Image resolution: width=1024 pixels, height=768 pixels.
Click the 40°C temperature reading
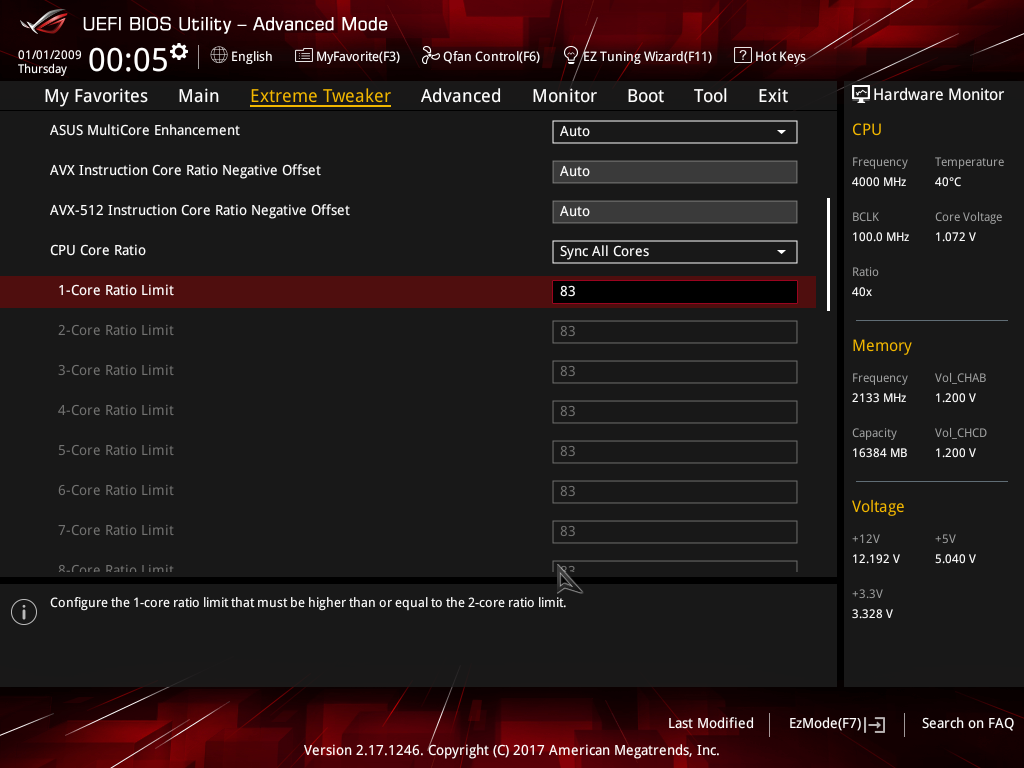coord(948,182)
